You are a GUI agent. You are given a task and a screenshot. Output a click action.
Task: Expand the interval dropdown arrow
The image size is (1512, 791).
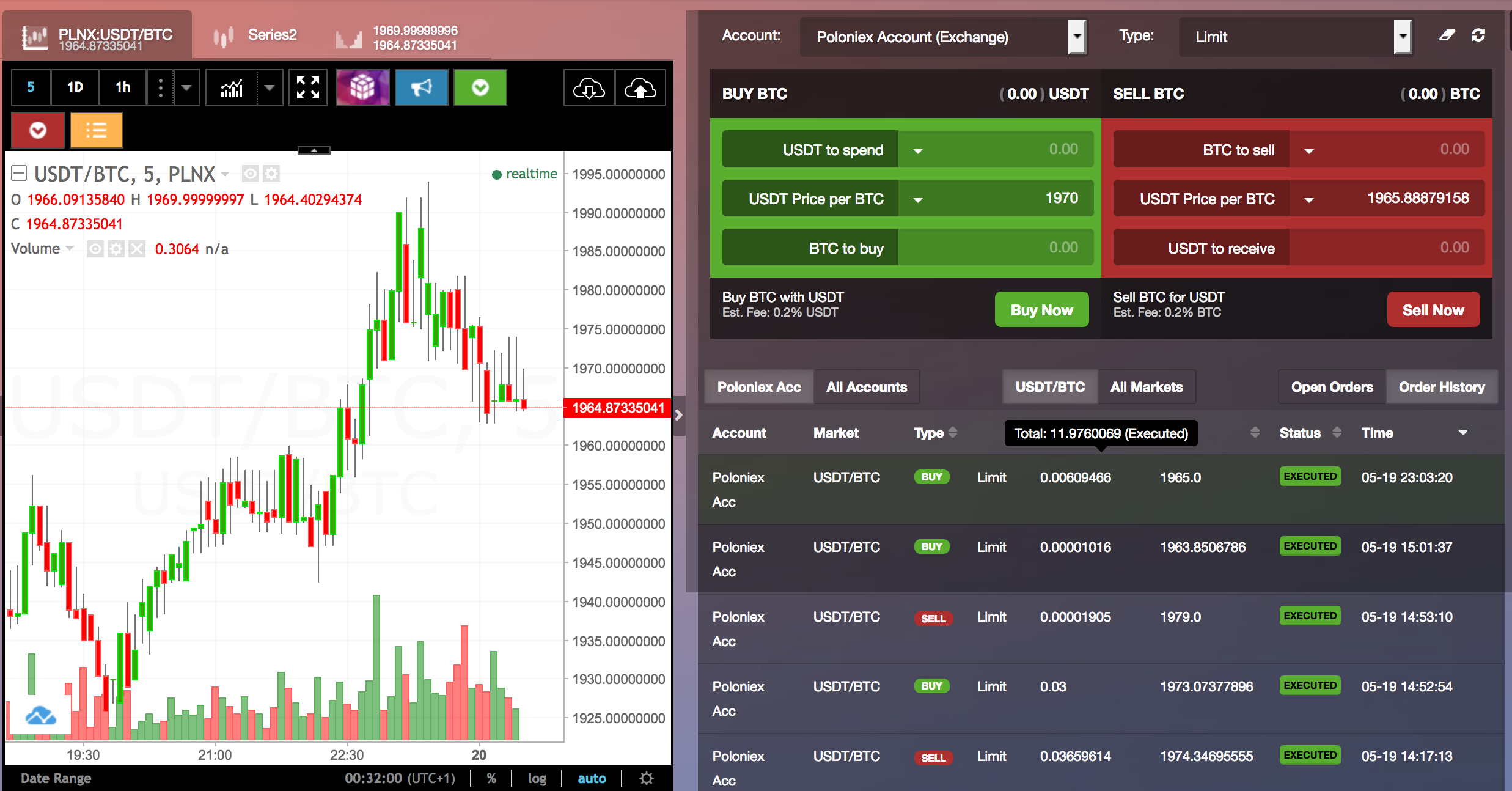coord(186,87)
